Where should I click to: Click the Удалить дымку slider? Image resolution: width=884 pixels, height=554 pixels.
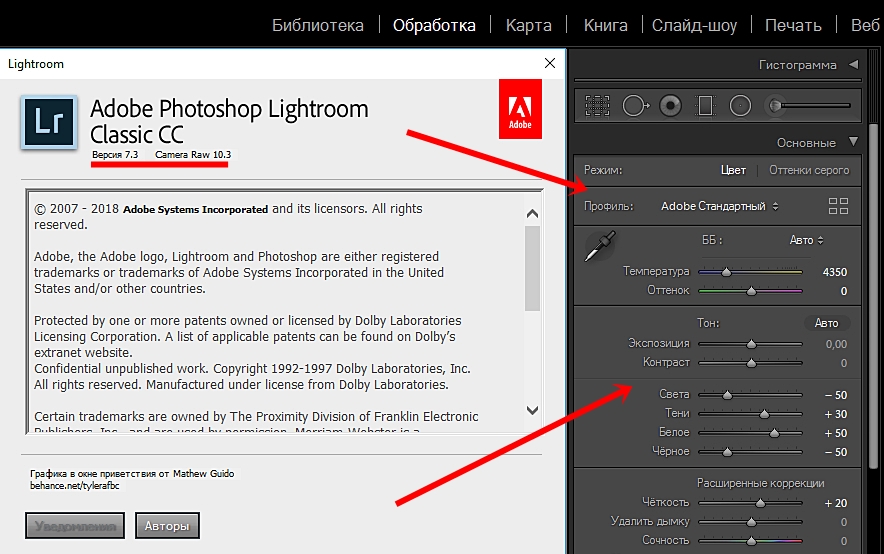click(750, 522)
